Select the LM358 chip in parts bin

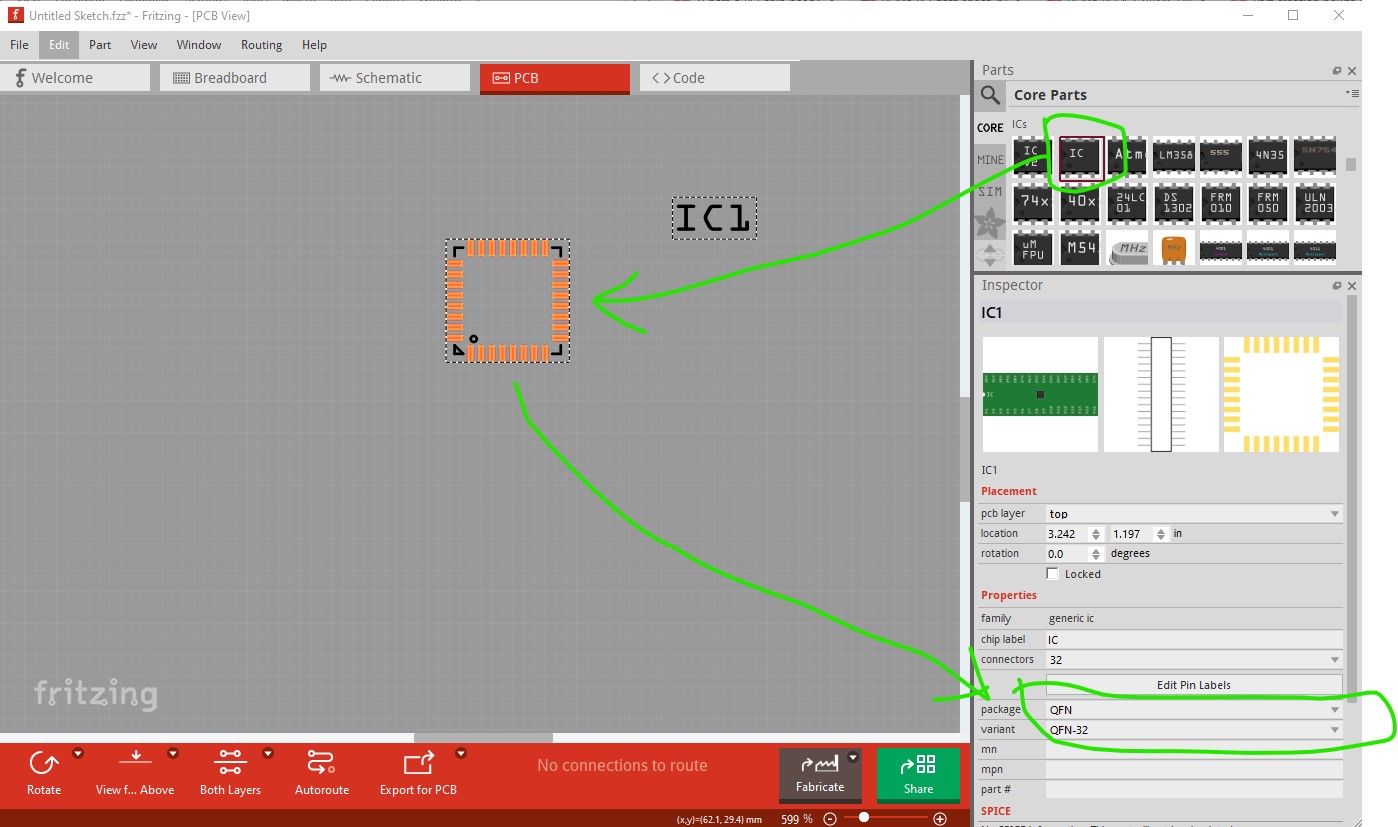pos(1174,156)
